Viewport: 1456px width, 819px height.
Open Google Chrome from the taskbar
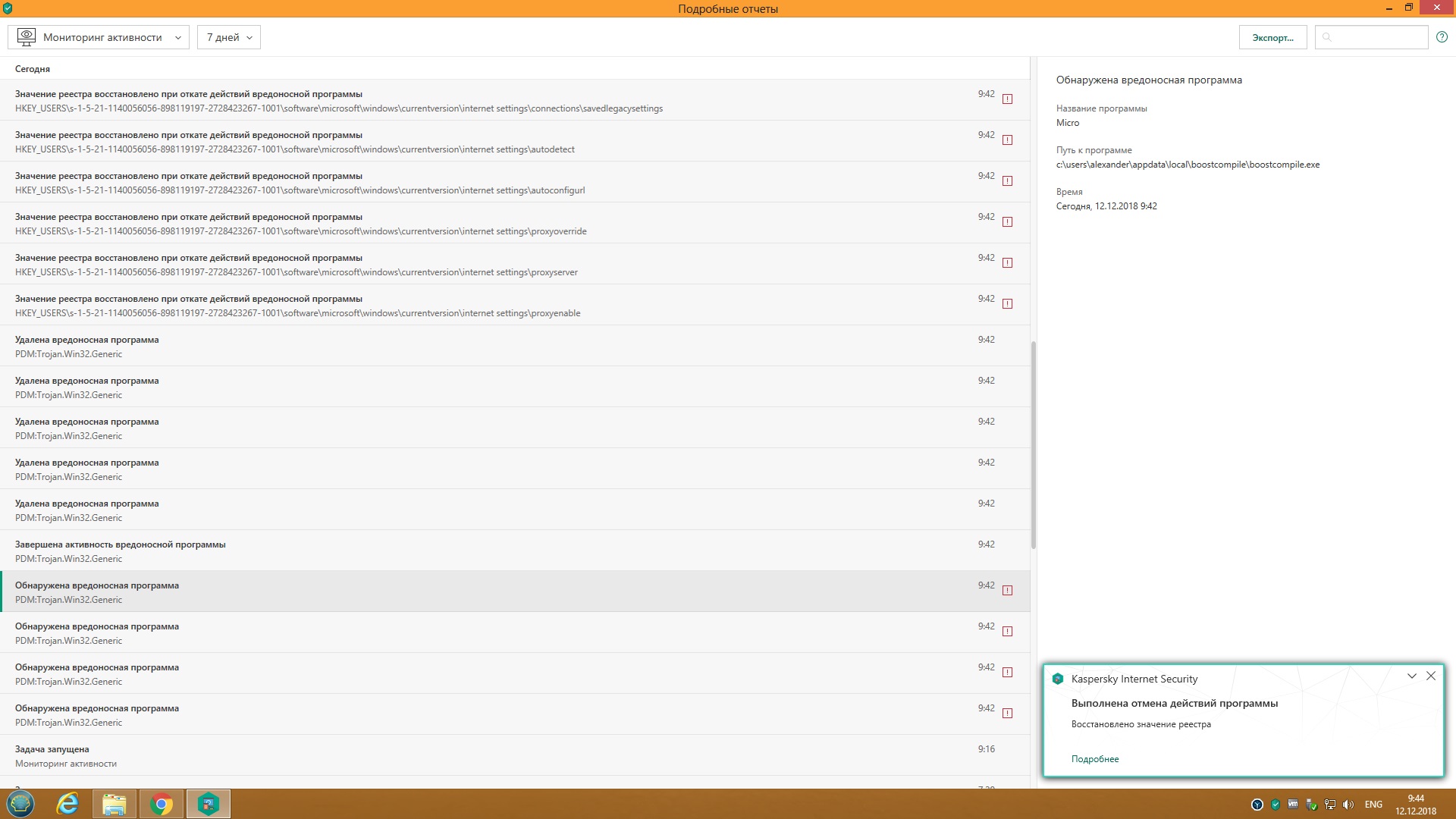point(161,804)
